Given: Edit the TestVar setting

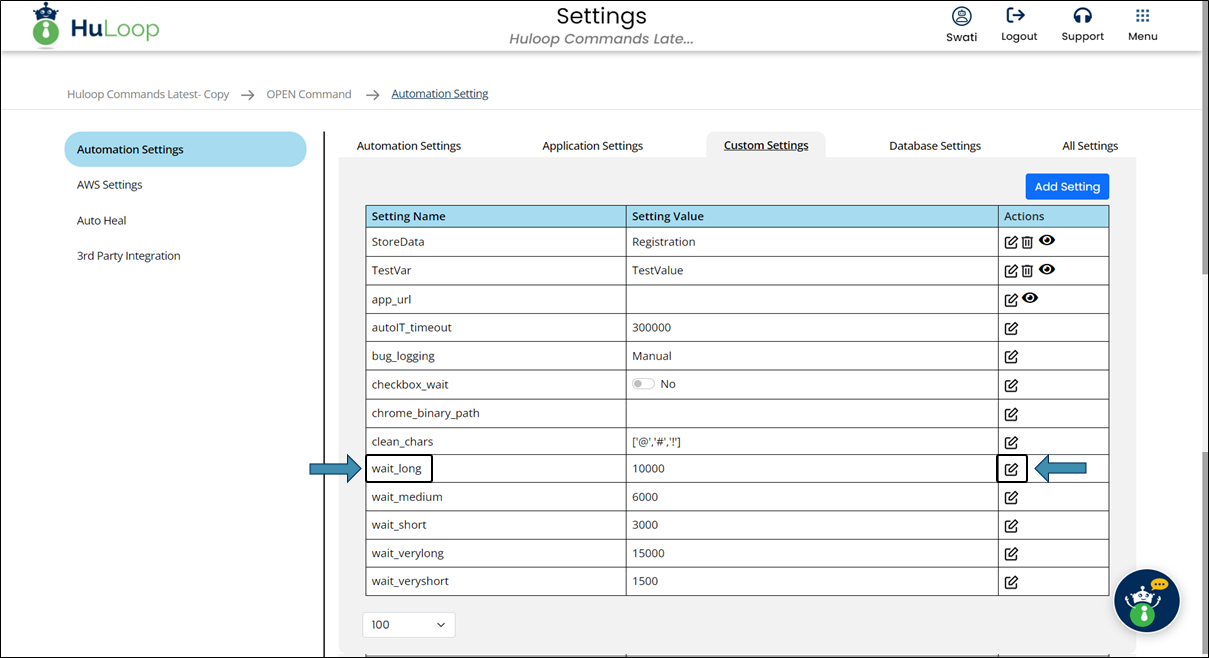Looking at the screenshot, I should (x=1011, y=271).
